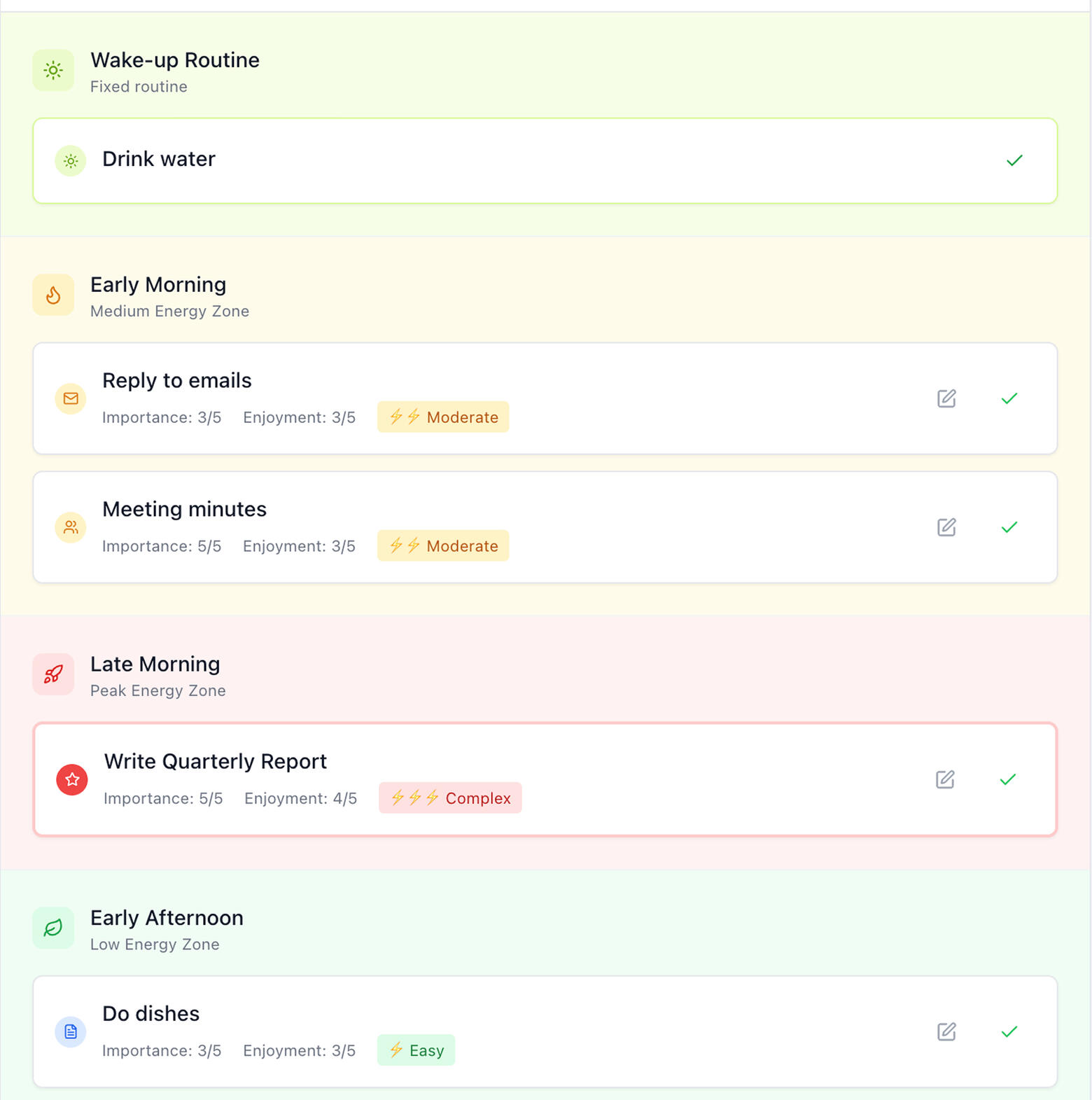1092x1100 pixels.
Task: Mark Meeting minutes as done
Action: tap(1009, 527)
